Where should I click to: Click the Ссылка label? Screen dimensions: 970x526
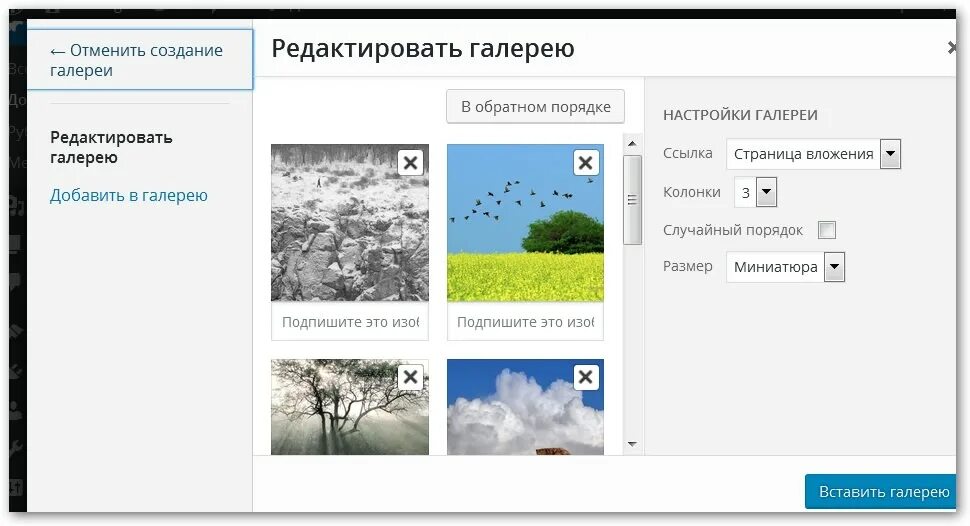(x=688, y=153)
